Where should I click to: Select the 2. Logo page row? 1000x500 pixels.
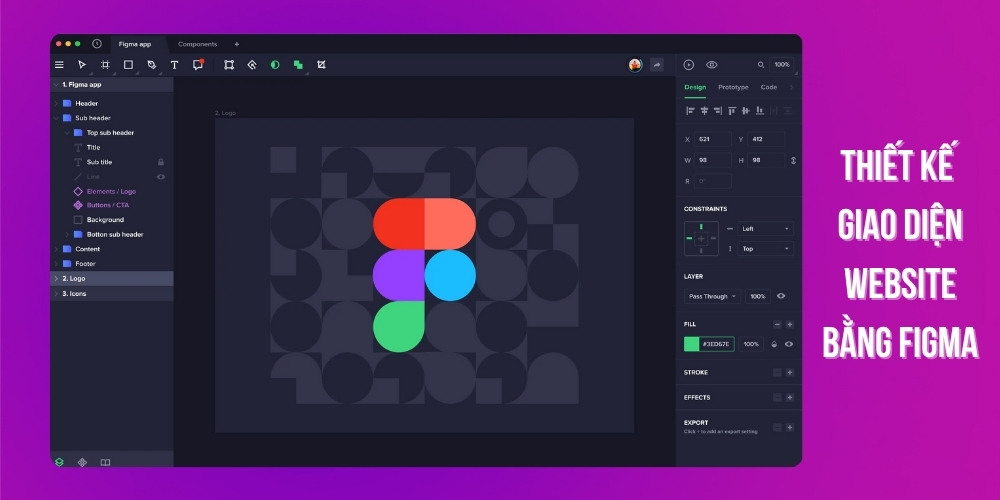[112, 279]
